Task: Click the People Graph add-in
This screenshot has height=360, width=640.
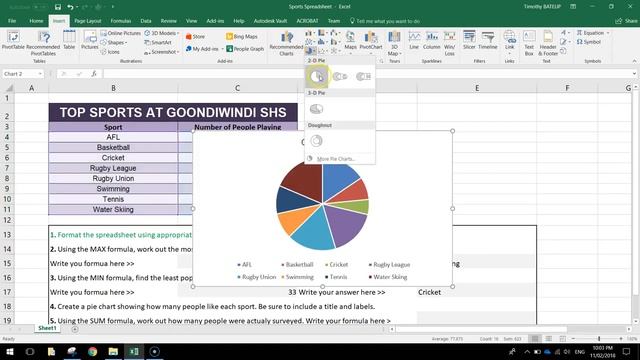Action: tap(245, 49)
